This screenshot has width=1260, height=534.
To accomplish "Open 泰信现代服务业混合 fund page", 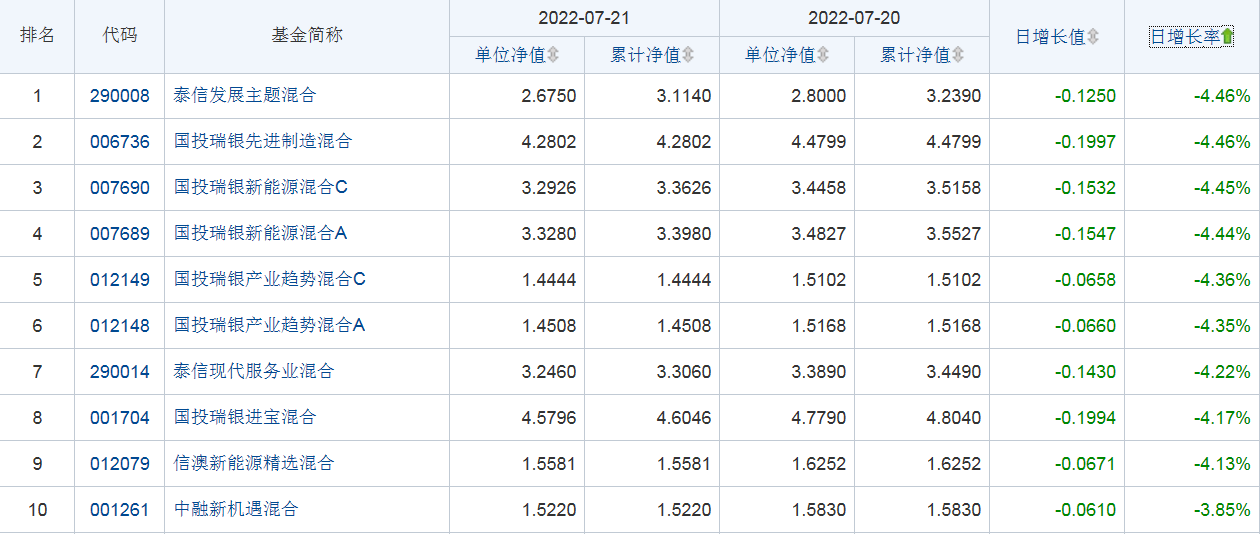I will (254, 372).
